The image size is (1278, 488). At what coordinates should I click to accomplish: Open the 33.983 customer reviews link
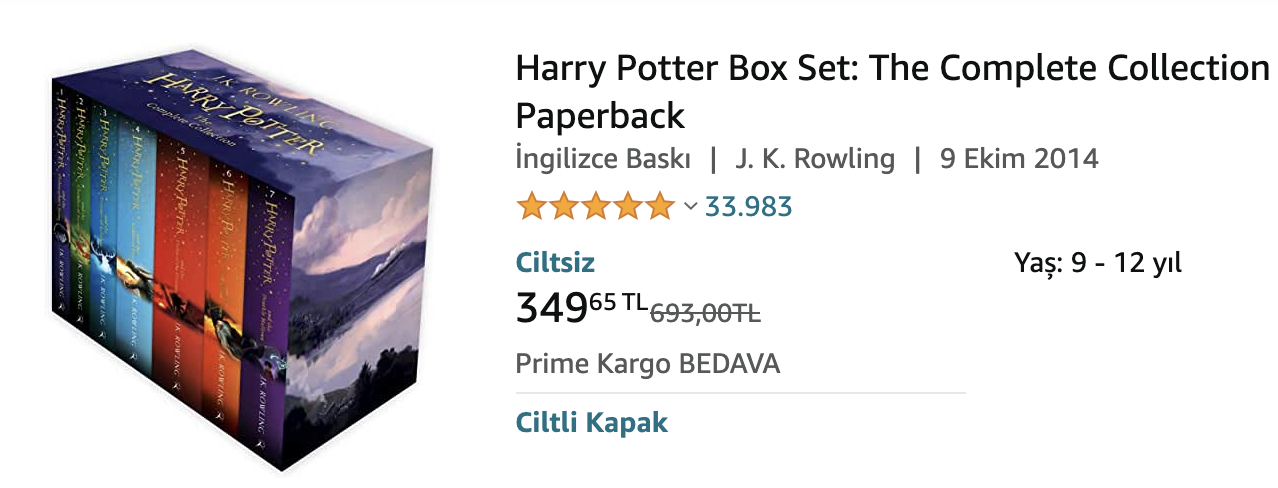click(x=748, y=207)
